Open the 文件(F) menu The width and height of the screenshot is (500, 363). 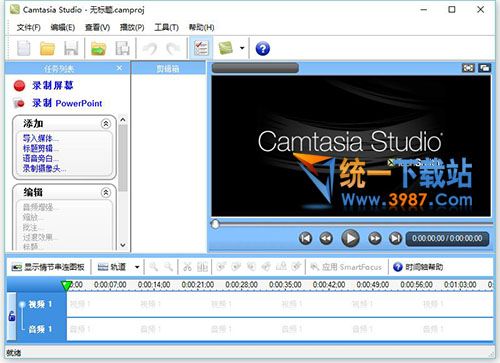coord(29,27)
